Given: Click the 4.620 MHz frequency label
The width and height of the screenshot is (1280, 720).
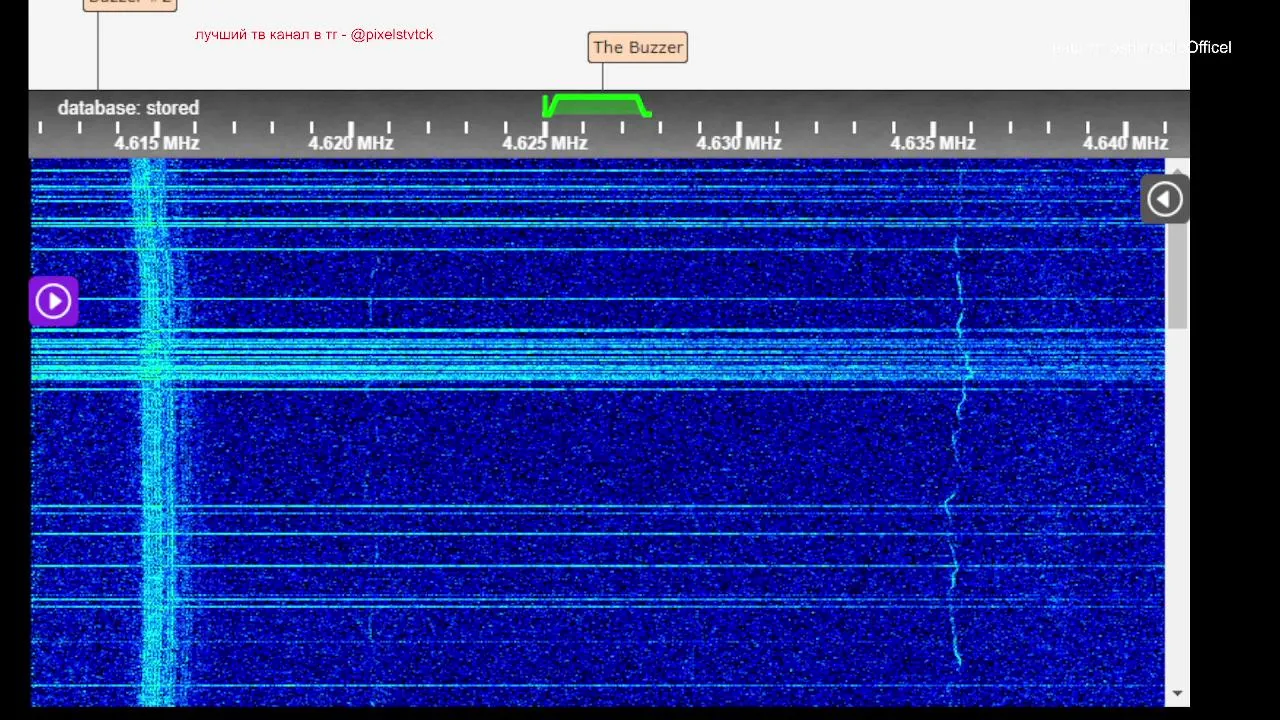Looking at the screenshot, I should click(351, 143).
